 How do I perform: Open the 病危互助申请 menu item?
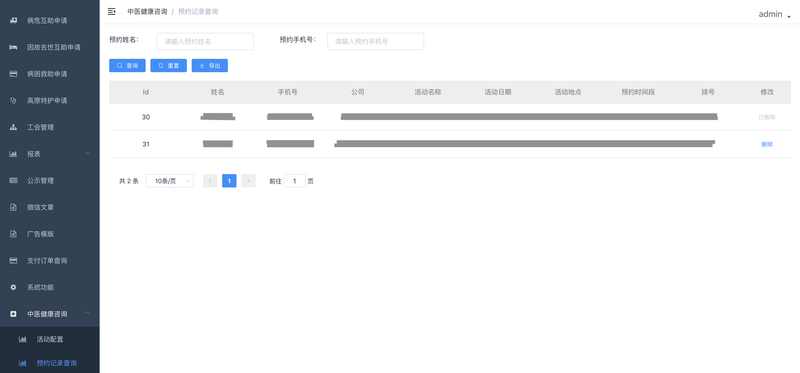pyautogui.click(x=49, y=21)
